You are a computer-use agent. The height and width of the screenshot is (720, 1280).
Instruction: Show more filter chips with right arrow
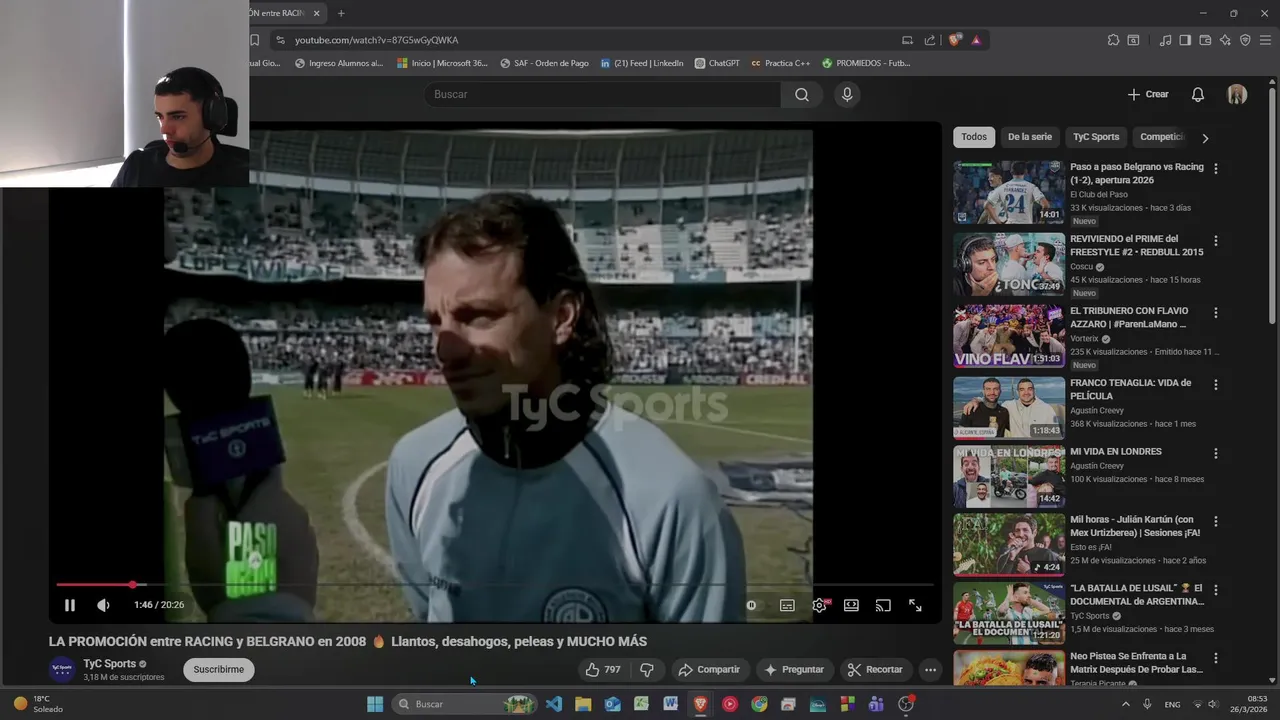1205,138
